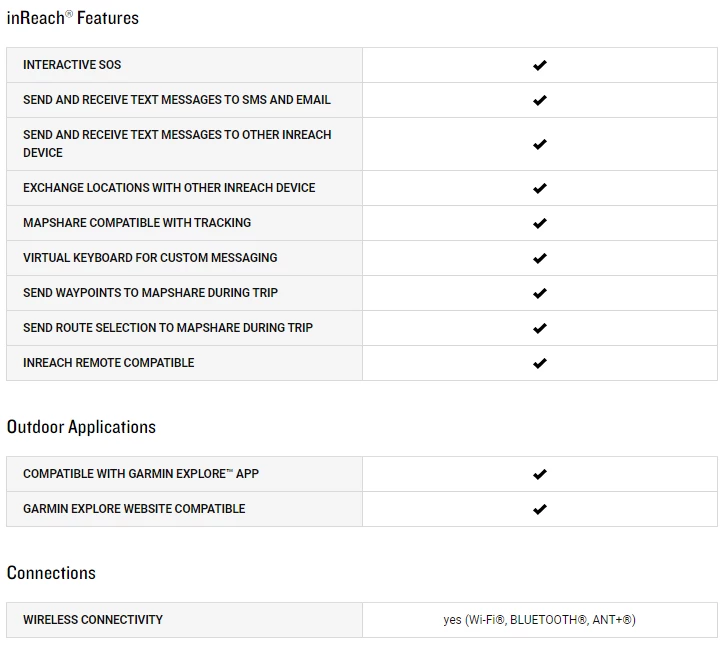Click the Wireless Connectivity label

pyautogui.click(x=93, y=620)
